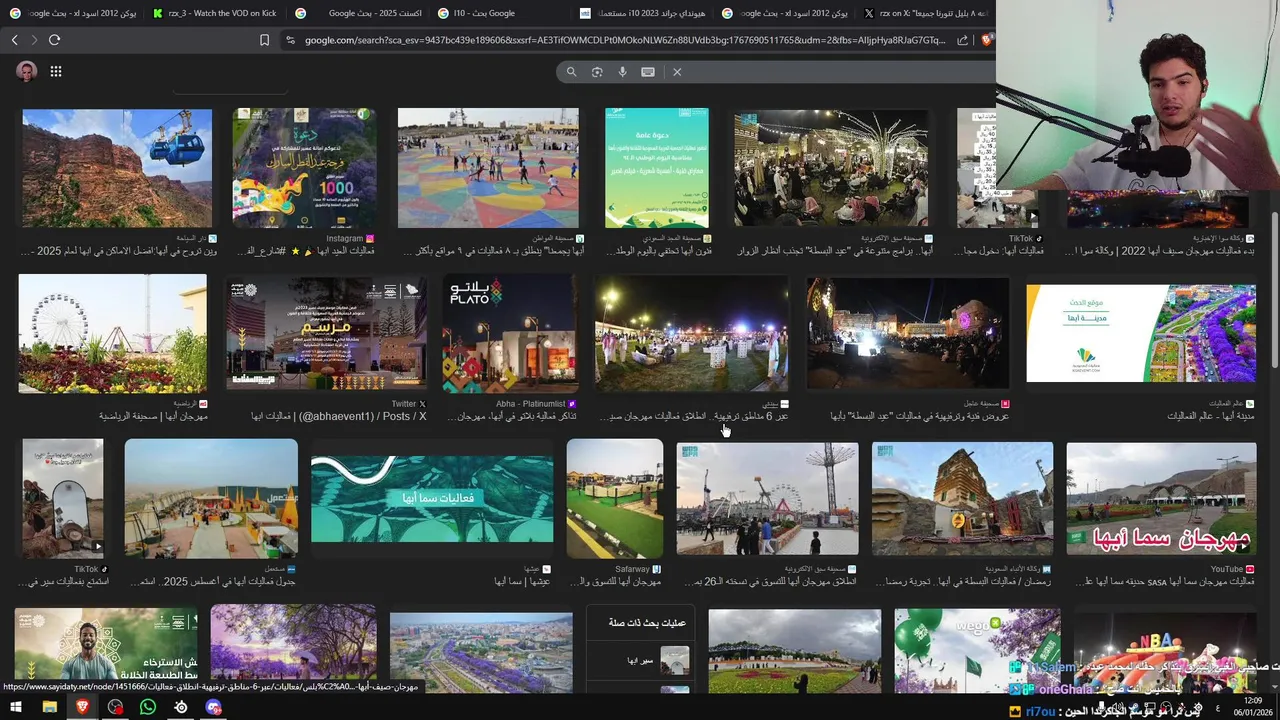Image resolution: width=1280 pixels, height=720 pixels.
Task: Bookmark this page with the bookmark icon
Action: tap(264, 40)
